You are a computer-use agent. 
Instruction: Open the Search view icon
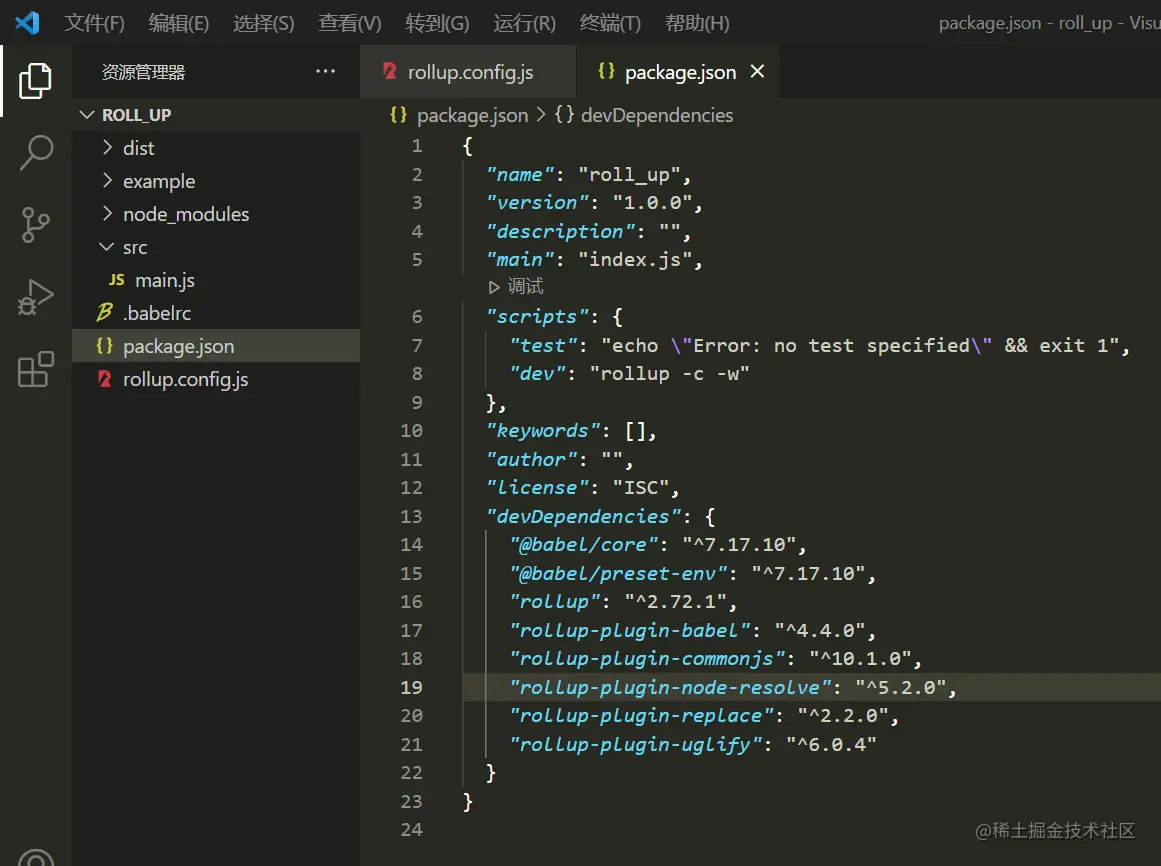[35, 152]
